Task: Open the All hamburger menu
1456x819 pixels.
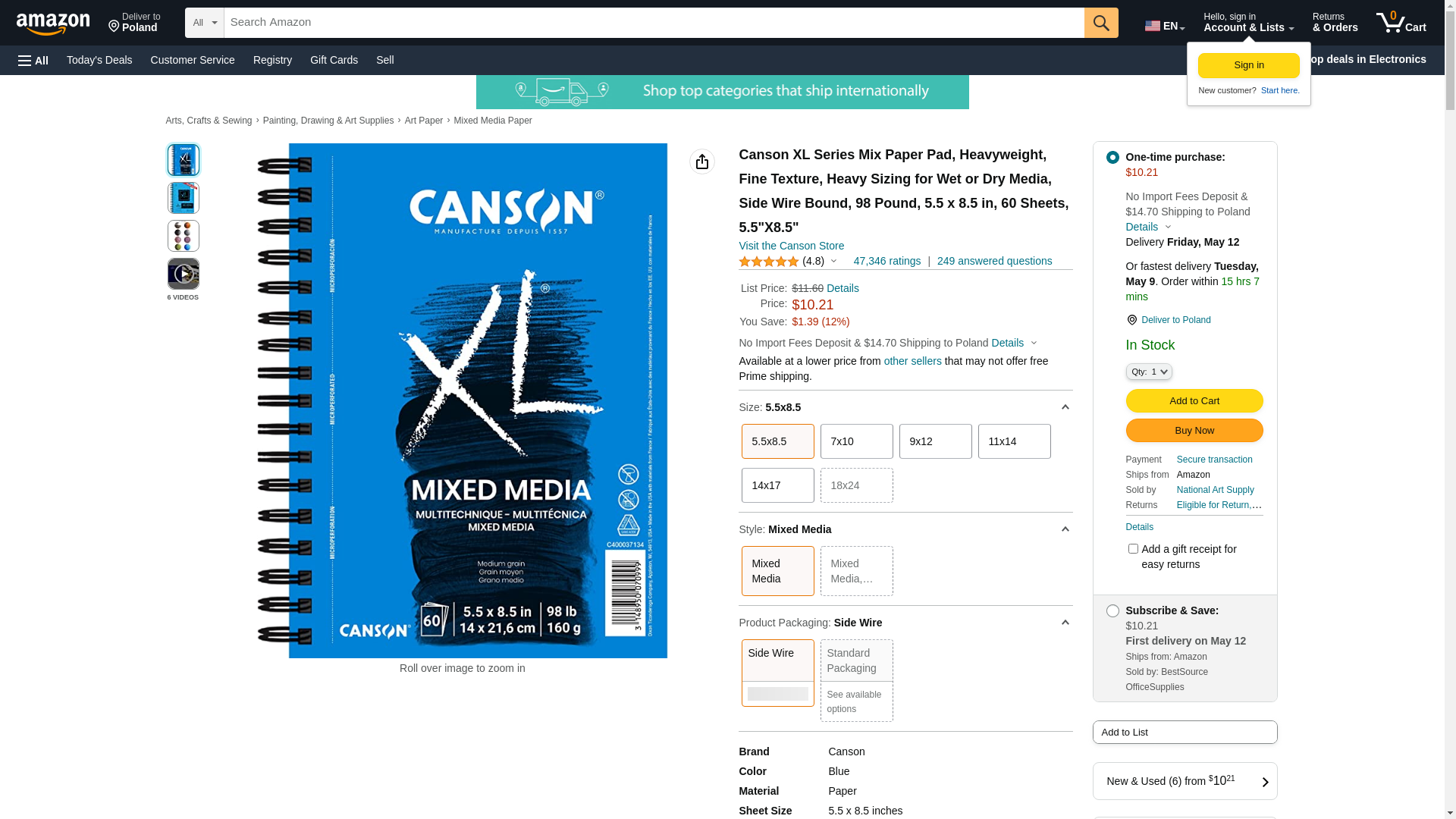Action: pos(33,60)
